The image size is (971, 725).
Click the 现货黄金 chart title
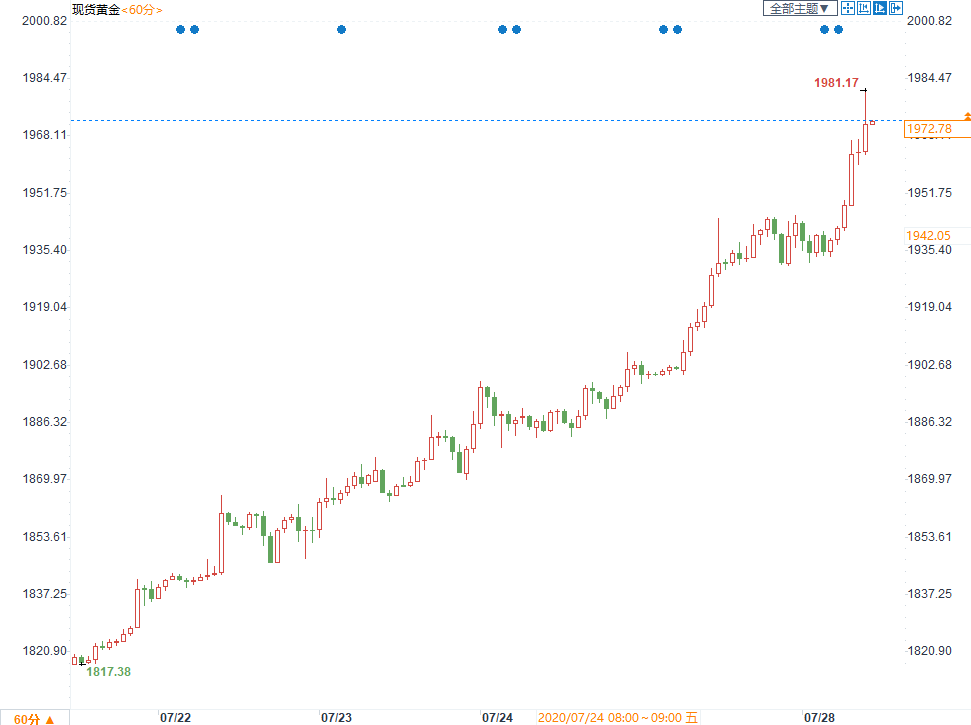[96, 9]
